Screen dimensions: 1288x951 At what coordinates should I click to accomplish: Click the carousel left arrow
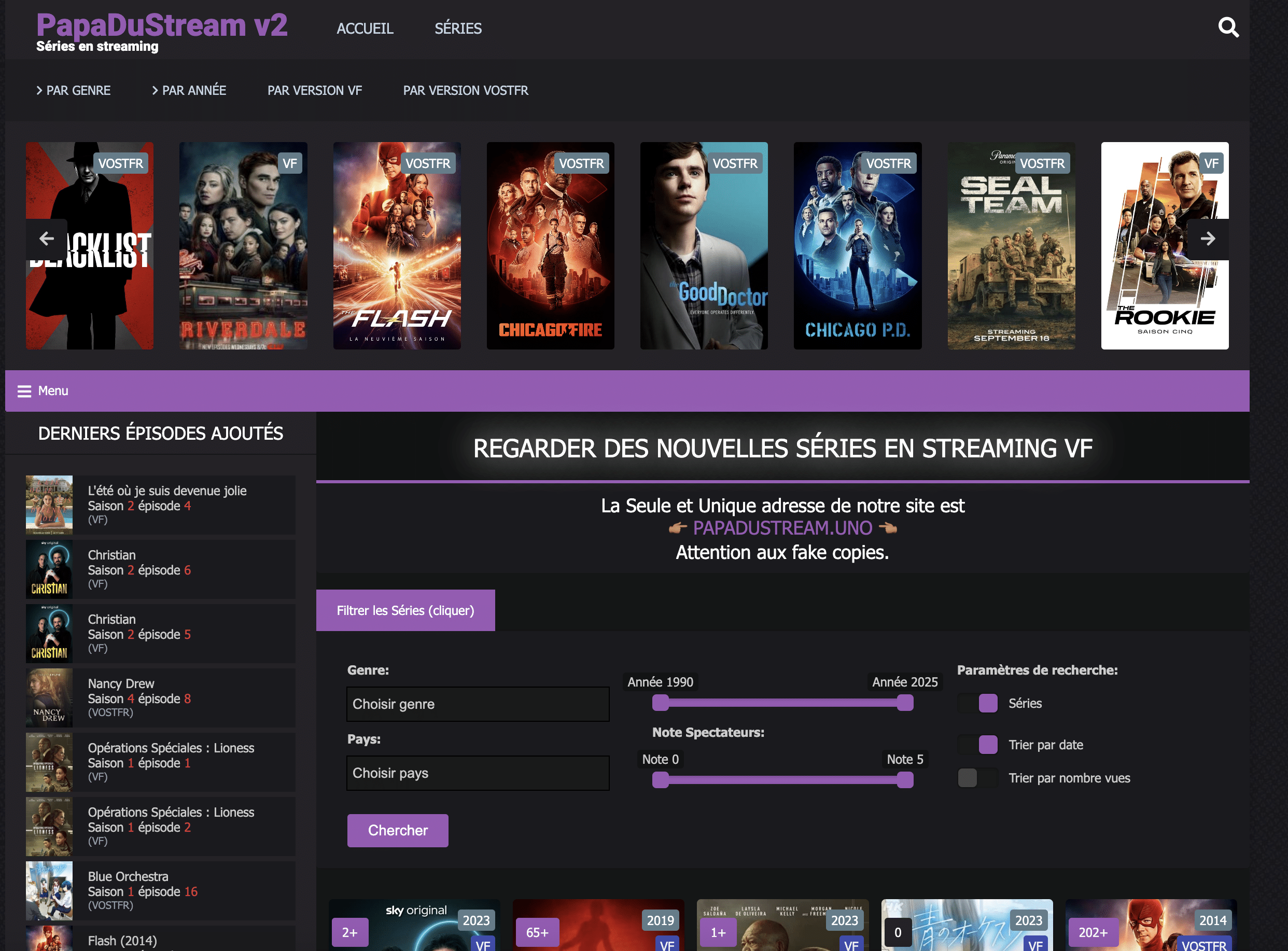coord(47,239)
